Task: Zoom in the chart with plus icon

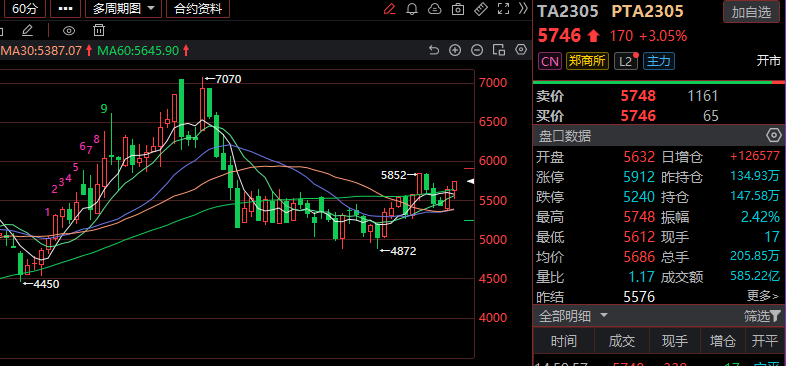Action: coord(455,50)
